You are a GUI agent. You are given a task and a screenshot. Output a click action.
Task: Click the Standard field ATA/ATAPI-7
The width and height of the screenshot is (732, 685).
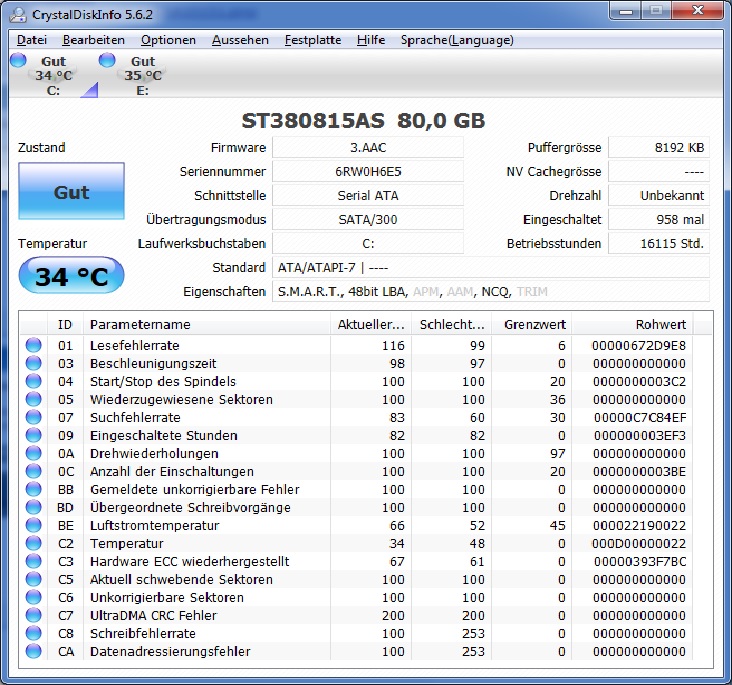click(x=491, y=268)
